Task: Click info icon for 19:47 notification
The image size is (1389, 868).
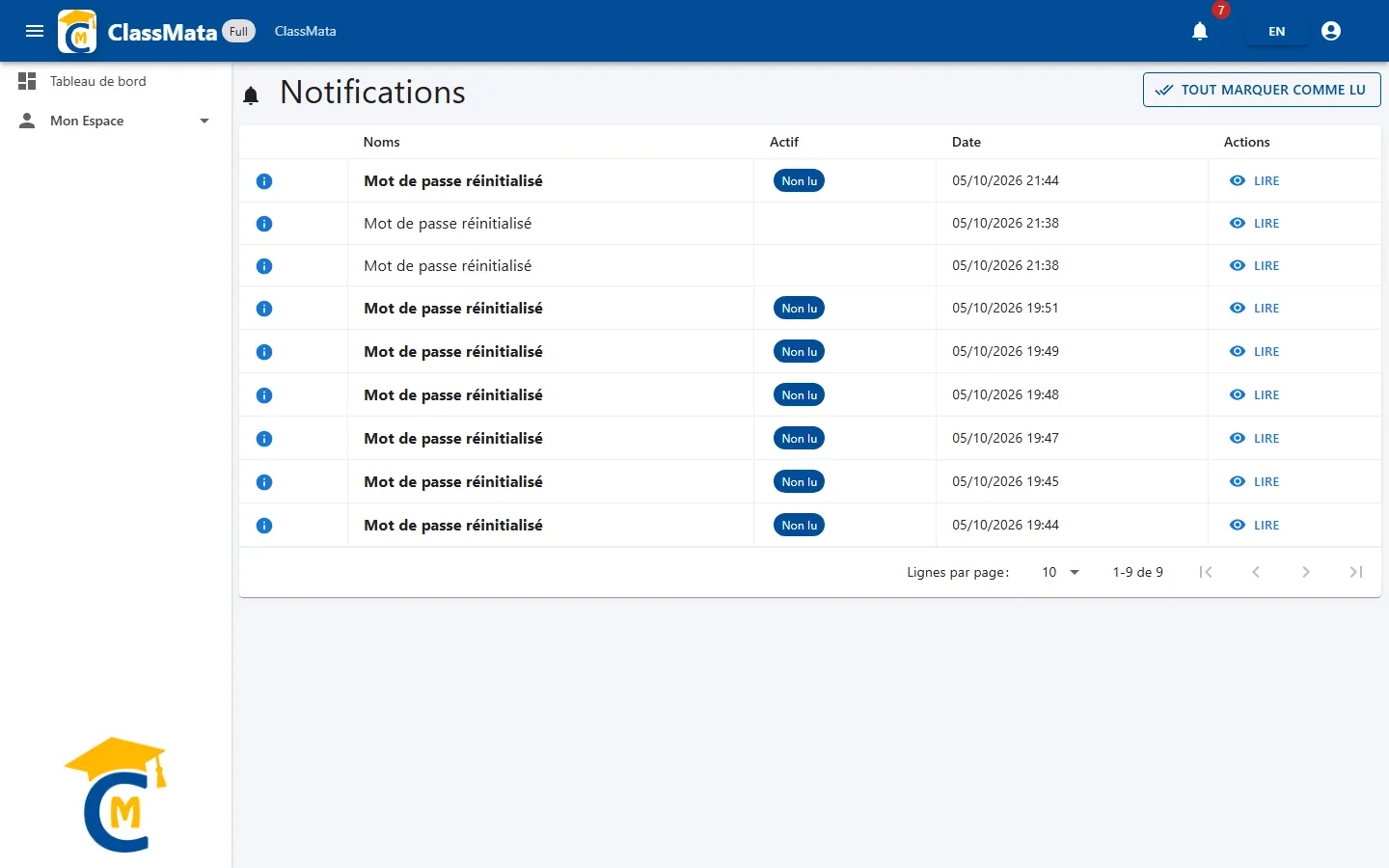Action: pyautogui.click(x=264, y=439)
